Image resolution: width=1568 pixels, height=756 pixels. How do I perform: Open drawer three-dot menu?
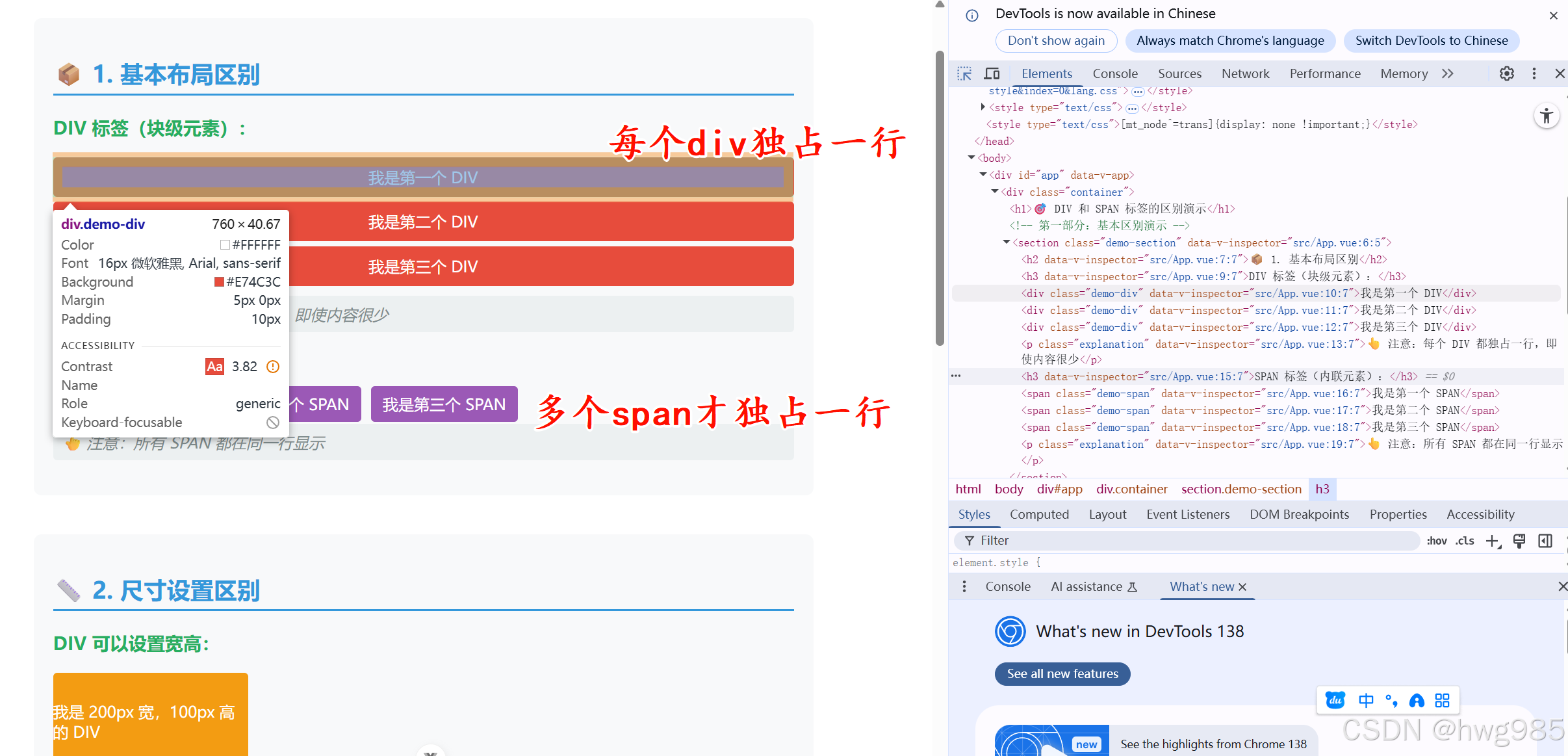[964, 586]
